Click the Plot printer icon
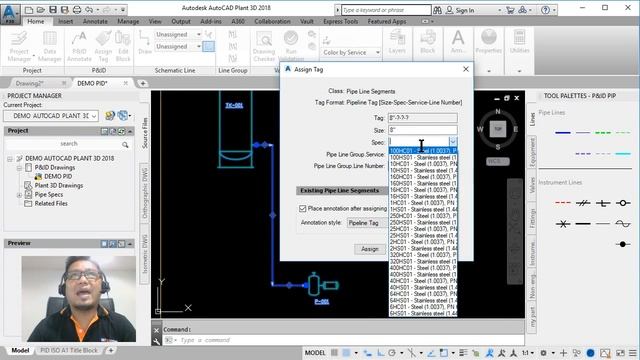Viewport: 640px width, 360px height. click(x=77, y=9)
